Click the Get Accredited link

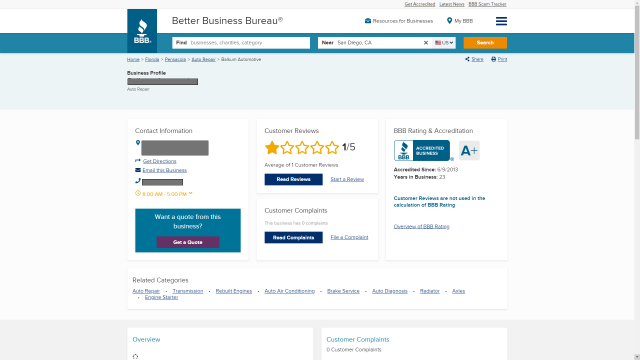tap(420, 4)
